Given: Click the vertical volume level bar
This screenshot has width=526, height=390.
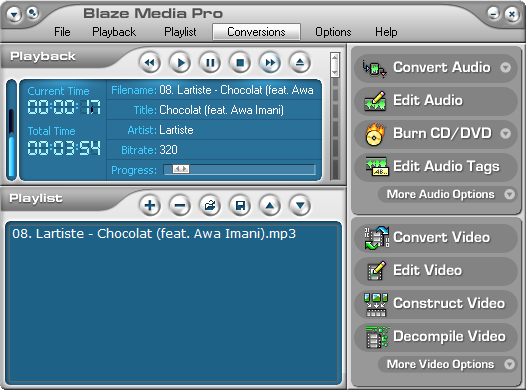Looking at the screenshot, I should point(12,130).
